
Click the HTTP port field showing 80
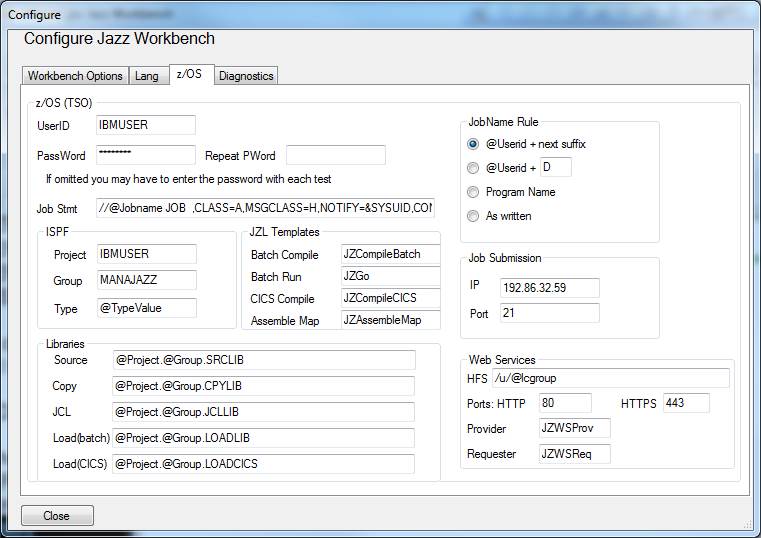565,403
